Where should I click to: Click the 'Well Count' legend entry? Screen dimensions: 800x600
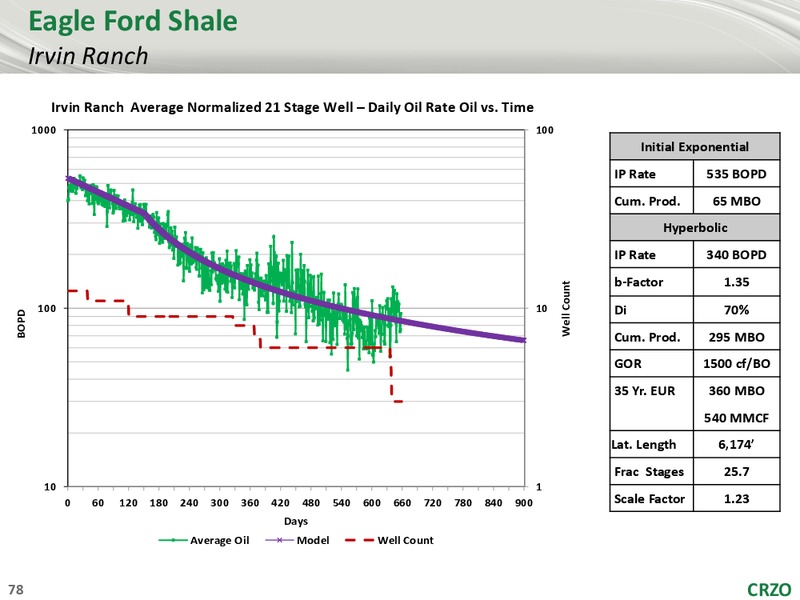[389, 540]
